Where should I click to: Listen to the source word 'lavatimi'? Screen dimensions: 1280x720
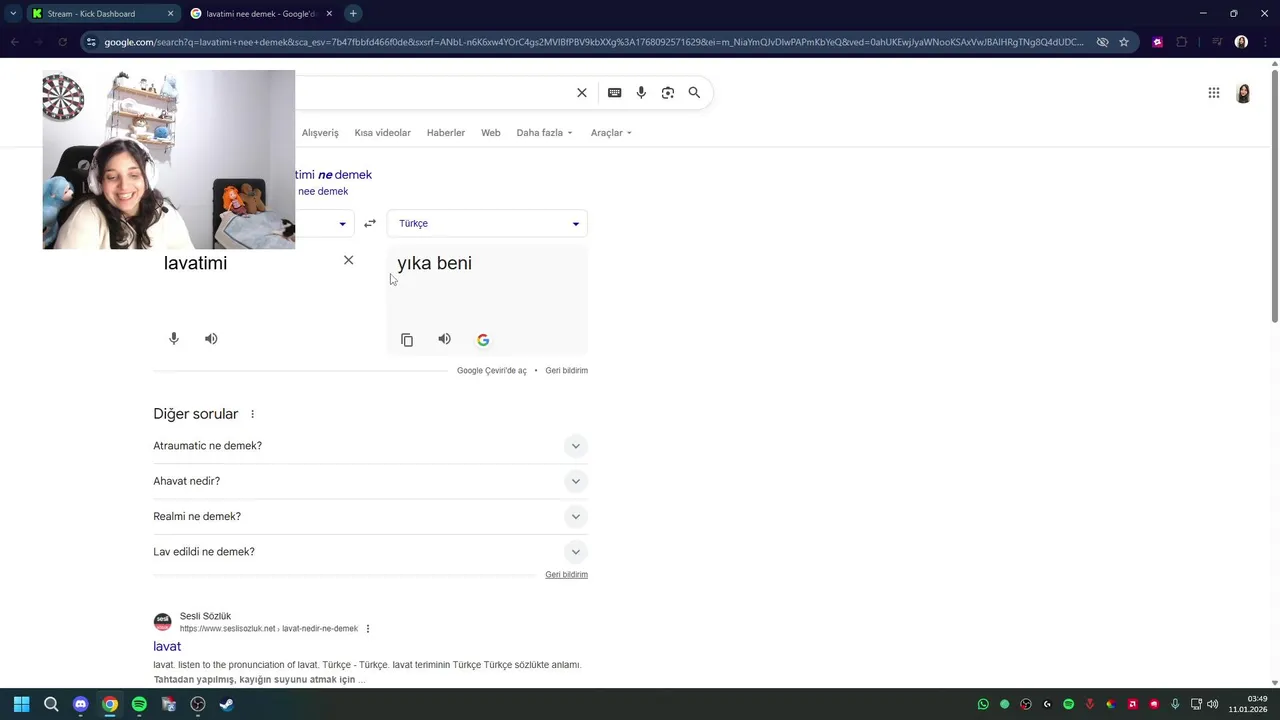point(211,339)
